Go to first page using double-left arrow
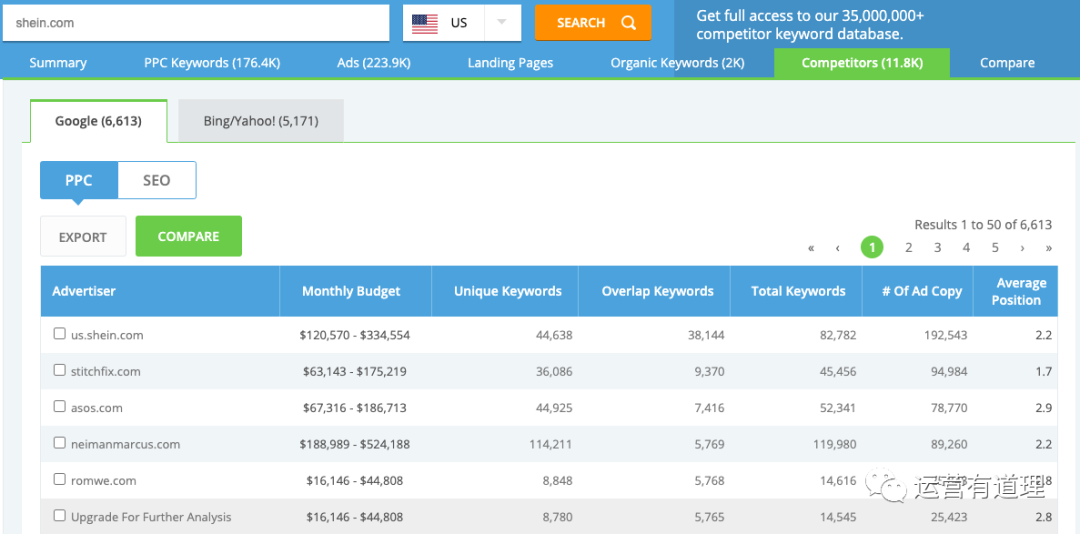 tap(811, 248)
